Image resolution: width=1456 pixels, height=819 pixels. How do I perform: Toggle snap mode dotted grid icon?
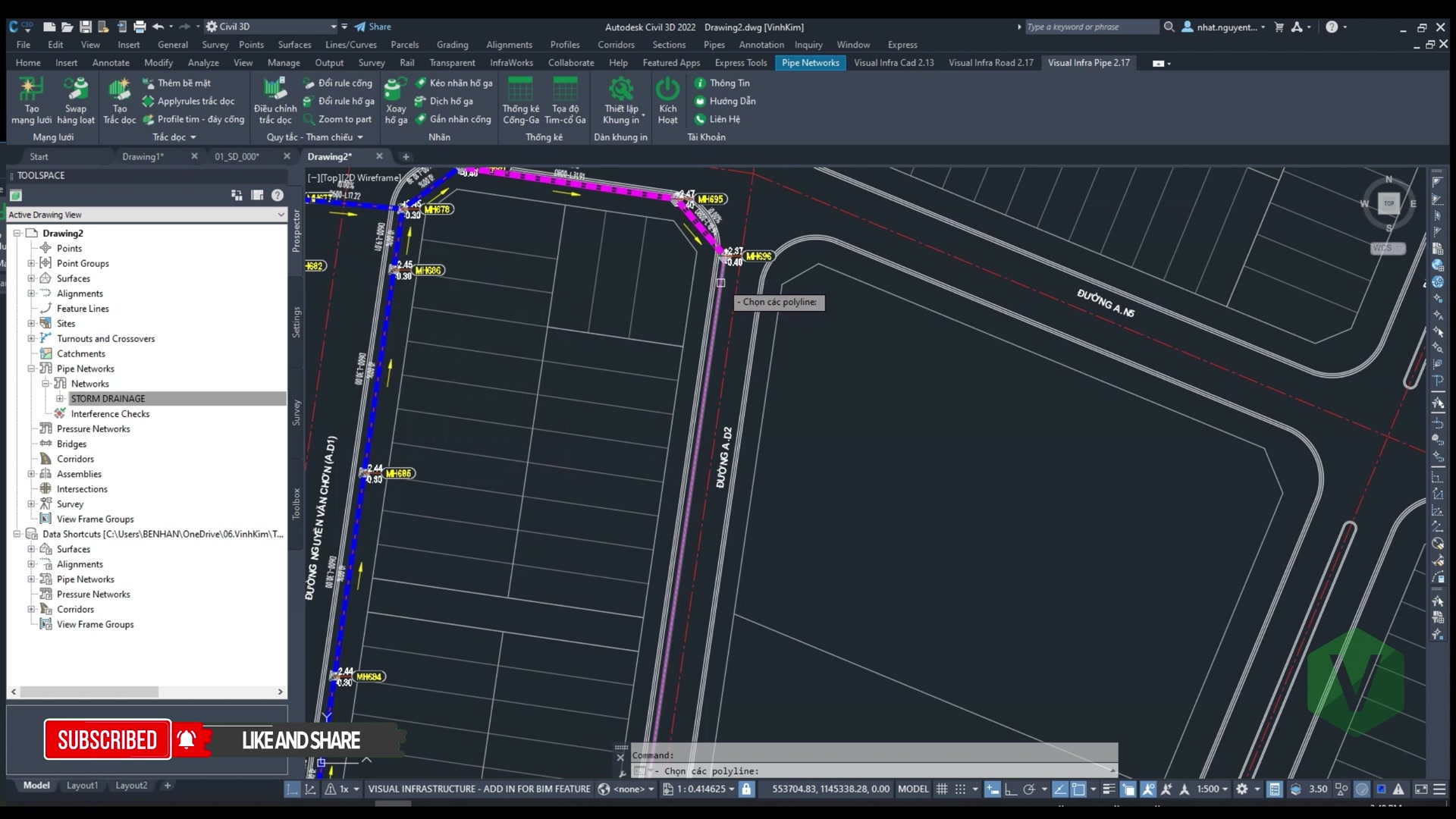[960, 789]
